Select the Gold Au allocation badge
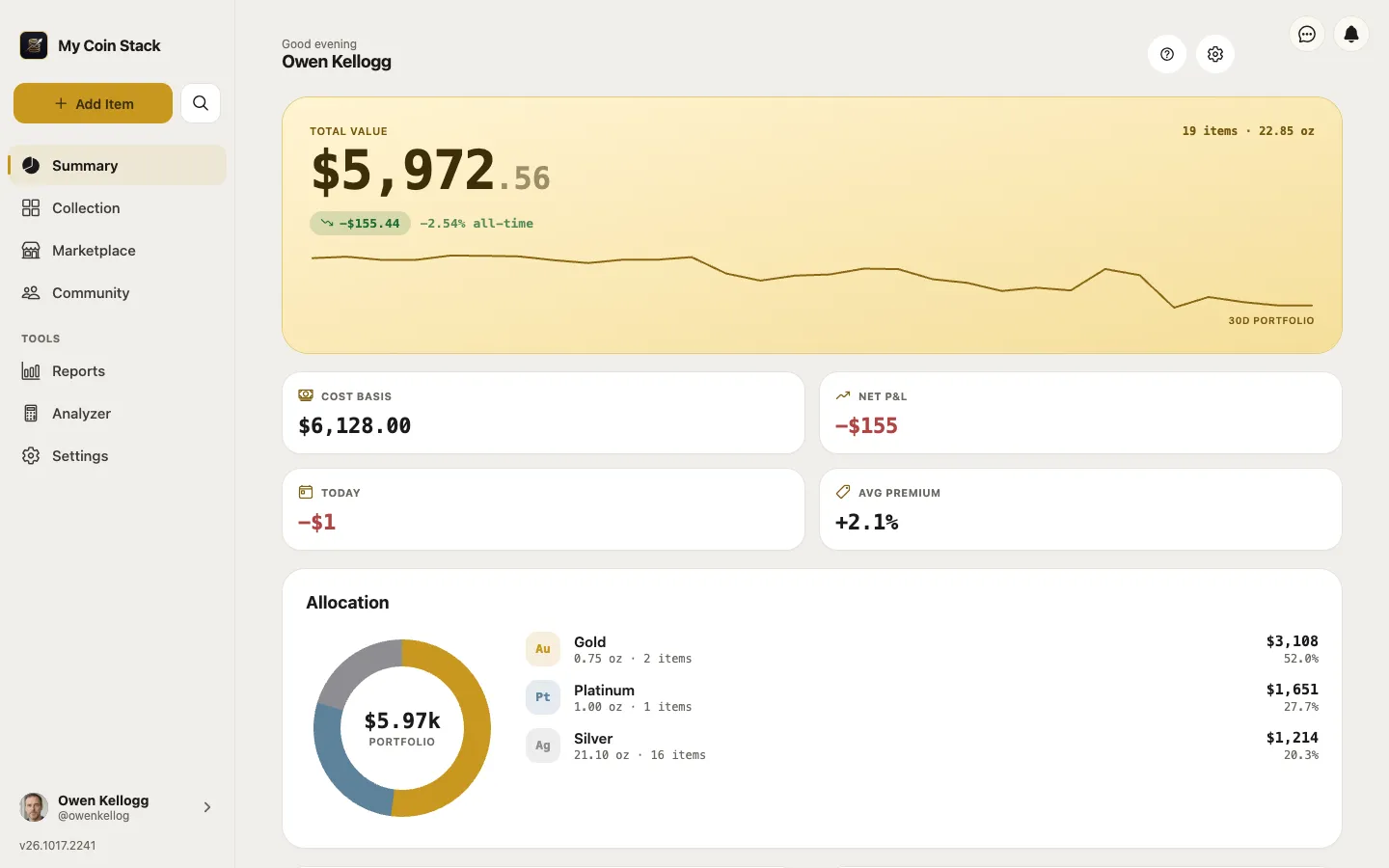Viewport: 1389px width, 868px height. tap(543, 649)
